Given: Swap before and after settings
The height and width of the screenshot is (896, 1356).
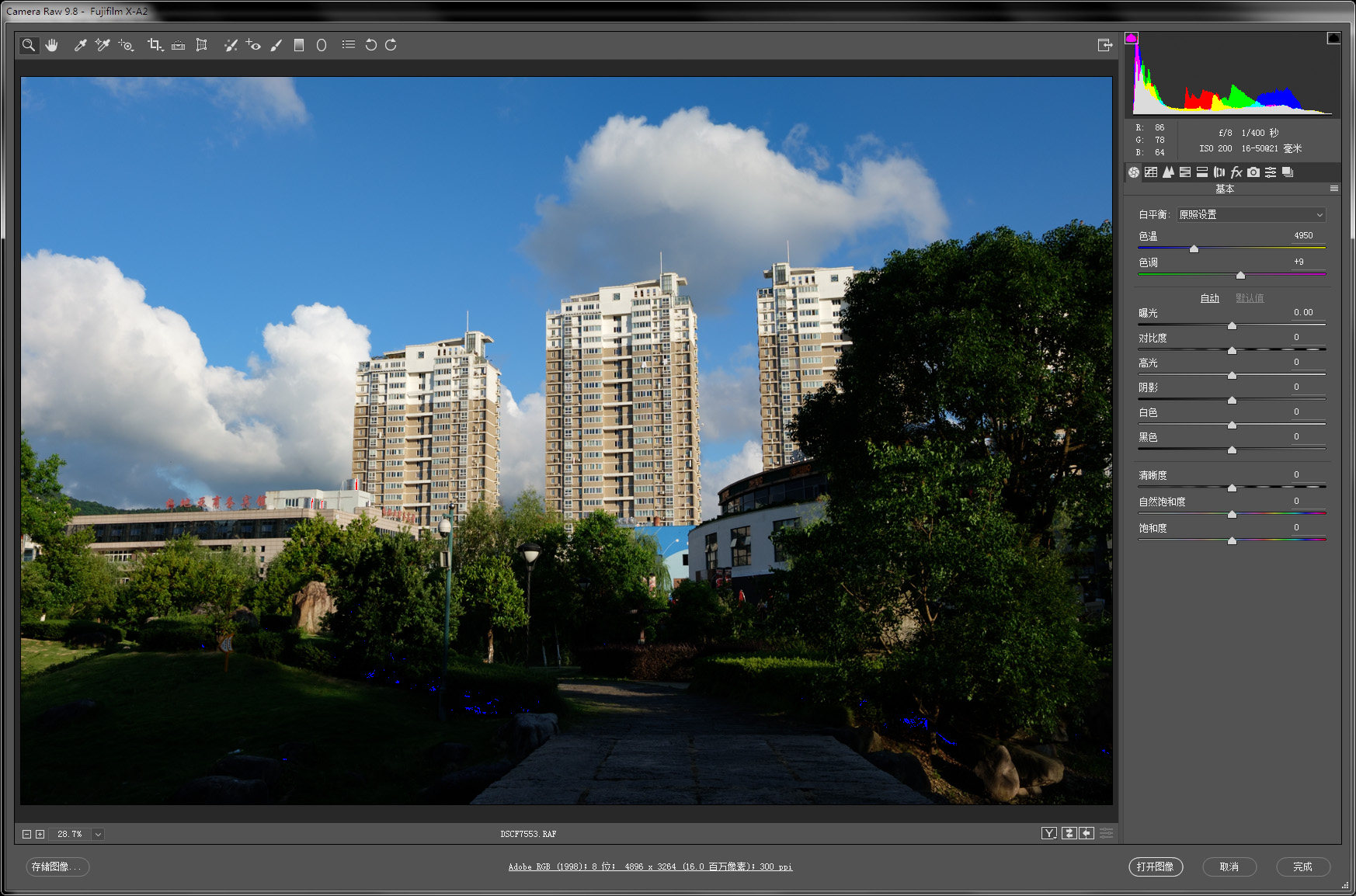Looking at the screenshot, I should pyautogui.click(x=1069, y=833).
